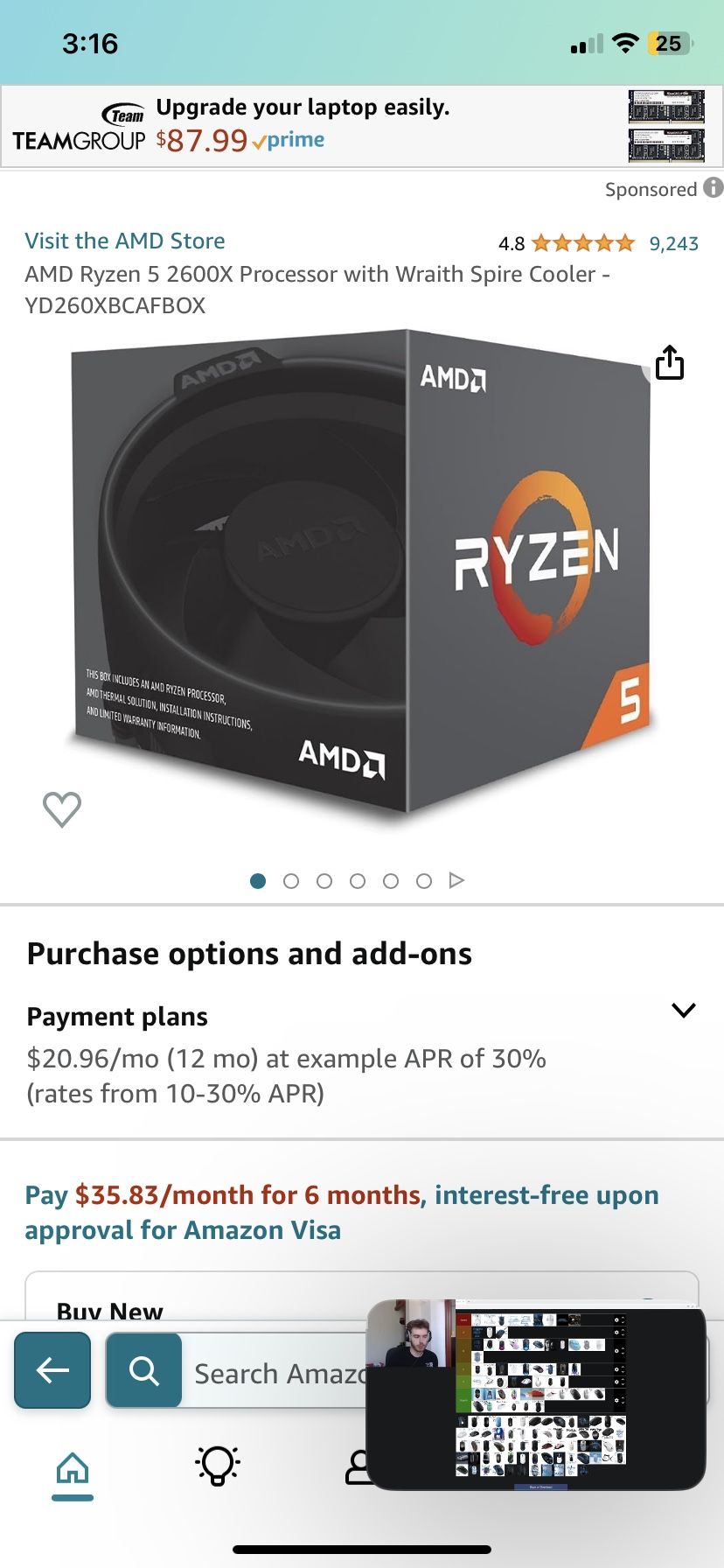Open the picture-in-picture video overlay

pos(536,1394)
